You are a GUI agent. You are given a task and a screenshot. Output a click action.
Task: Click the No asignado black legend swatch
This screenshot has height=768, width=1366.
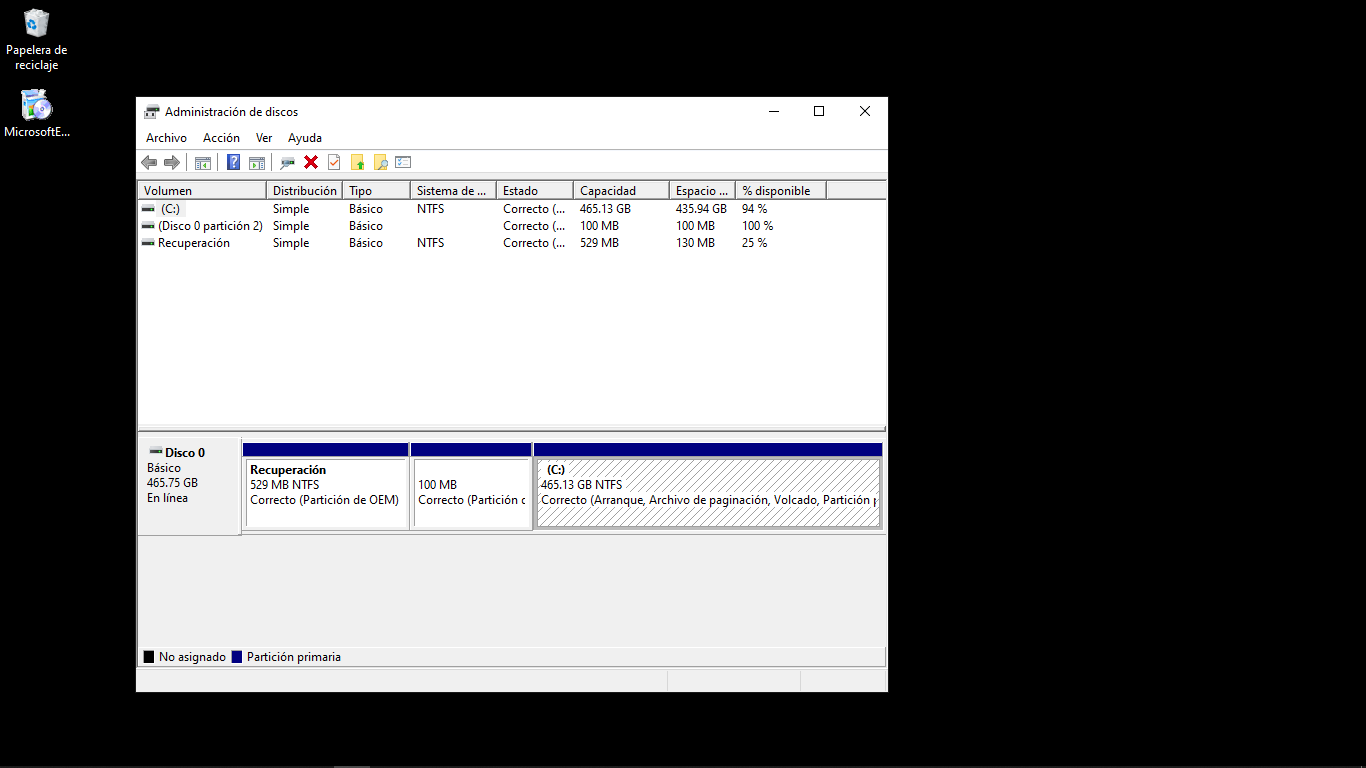point(149,657)
